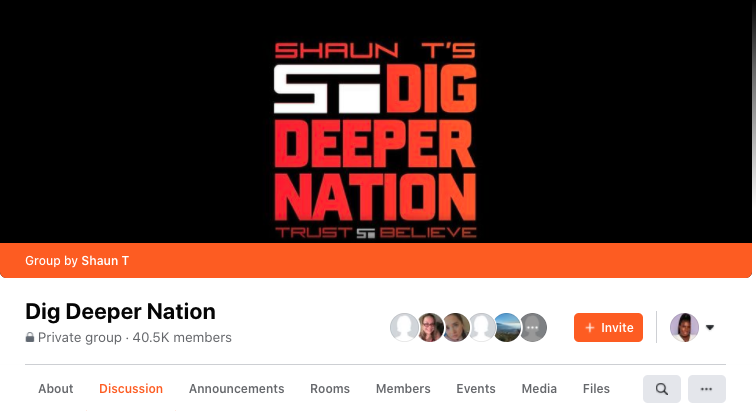Viewport: 756px width, 411px height.
Task: View the member avatar wearing glasses
Action: (x=430, y=328)
